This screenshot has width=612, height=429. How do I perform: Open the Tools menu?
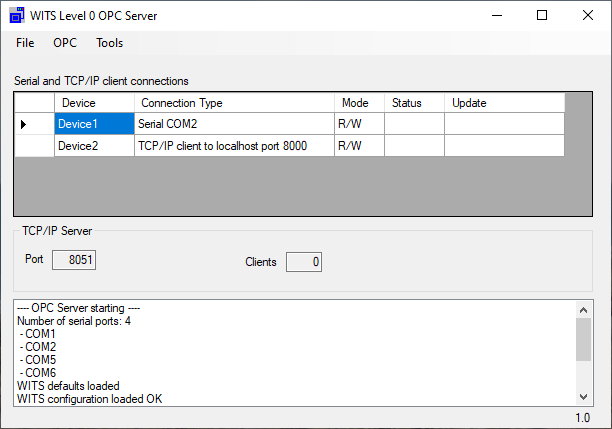pos(110,43)
